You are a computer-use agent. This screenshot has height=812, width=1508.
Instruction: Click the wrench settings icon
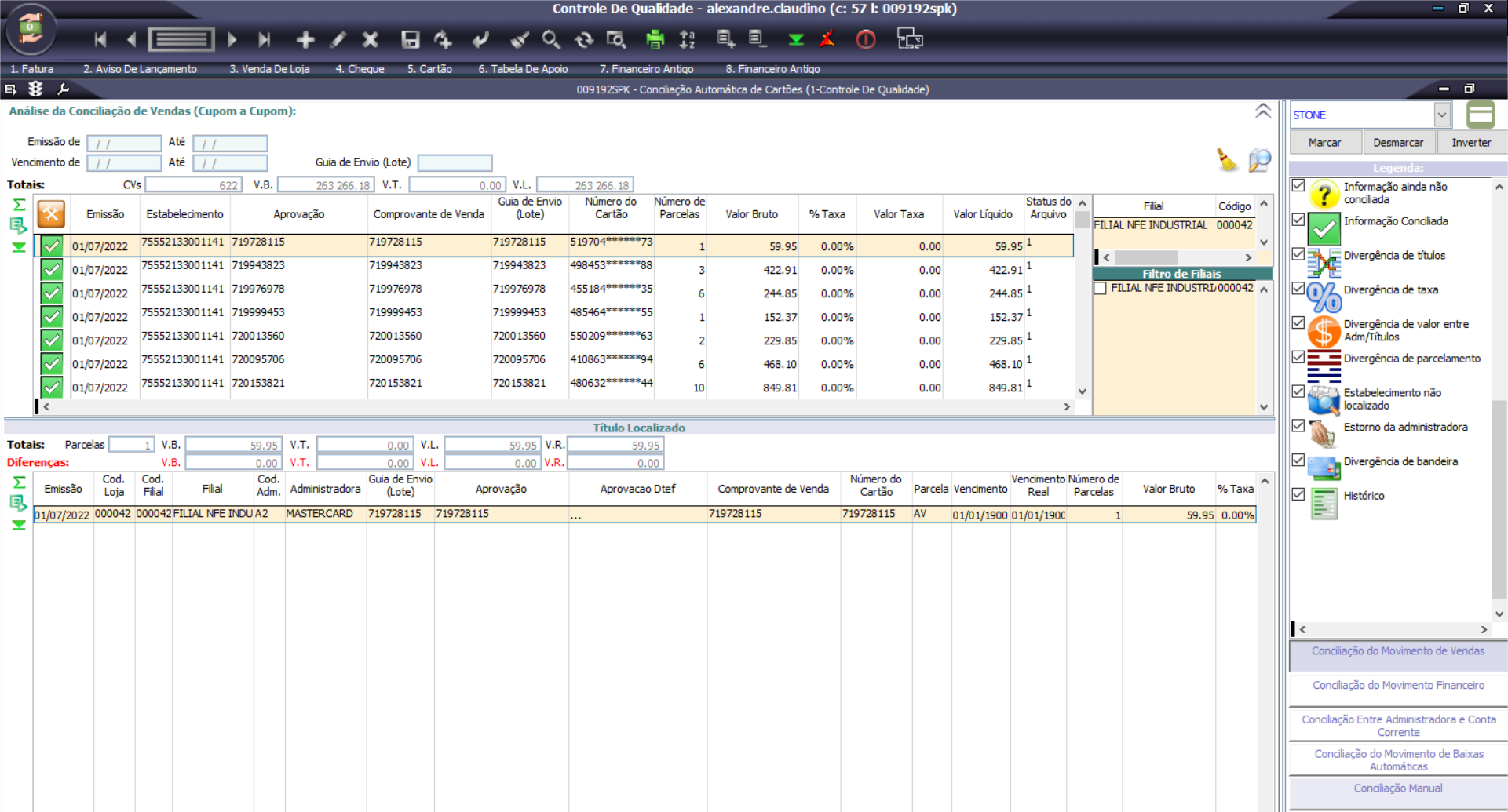64,89
